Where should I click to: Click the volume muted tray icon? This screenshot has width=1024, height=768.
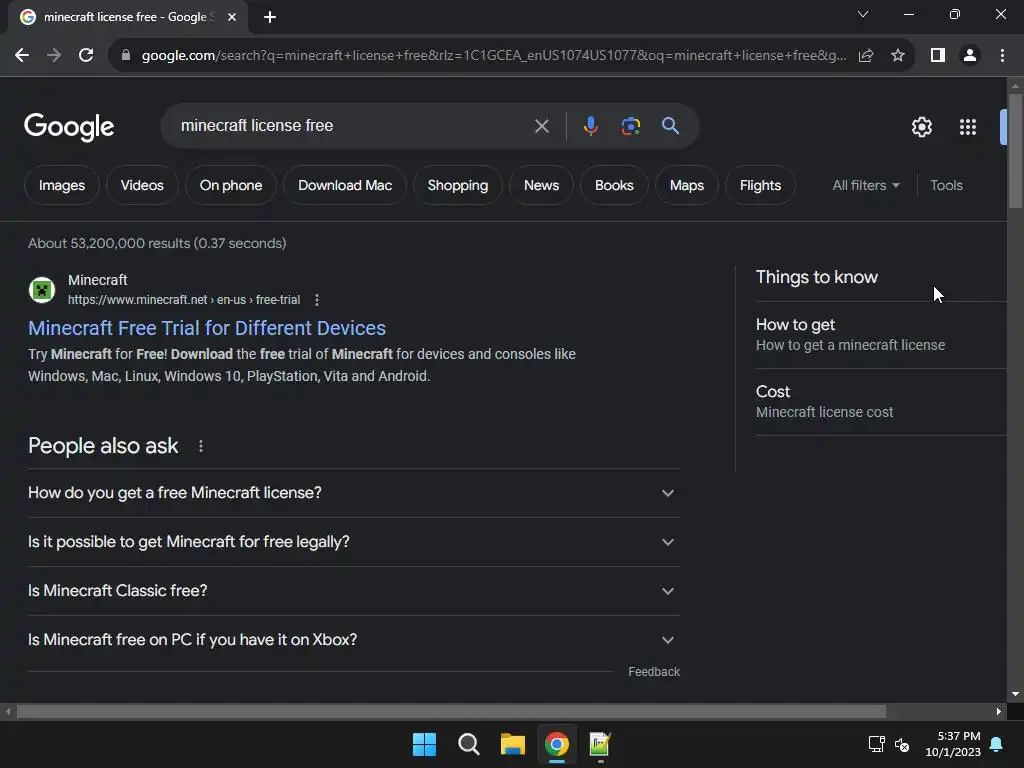click(x=902, y=744)
